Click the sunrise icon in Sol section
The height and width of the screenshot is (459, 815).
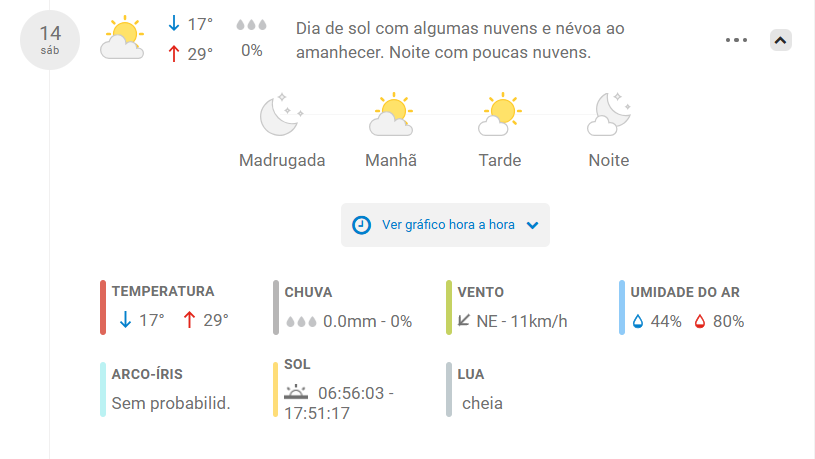tap(296, 392)
